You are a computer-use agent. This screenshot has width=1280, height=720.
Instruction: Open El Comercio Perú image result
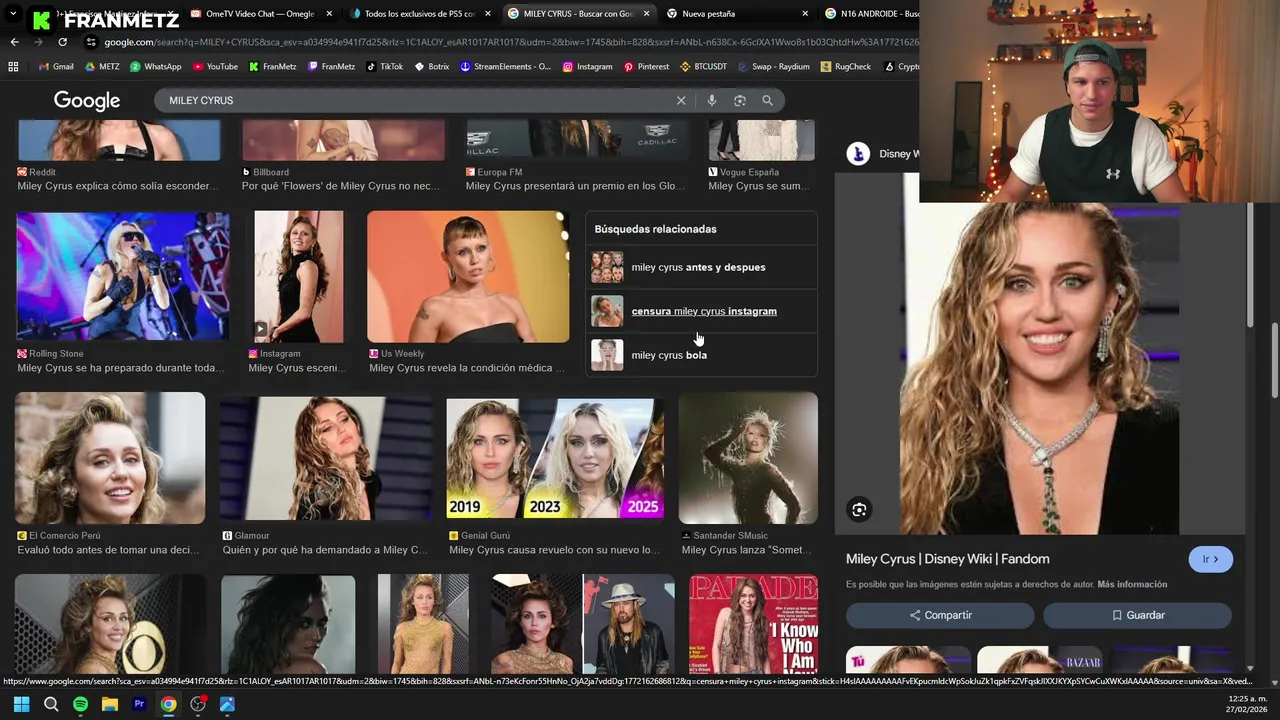(x=110, y=458)
